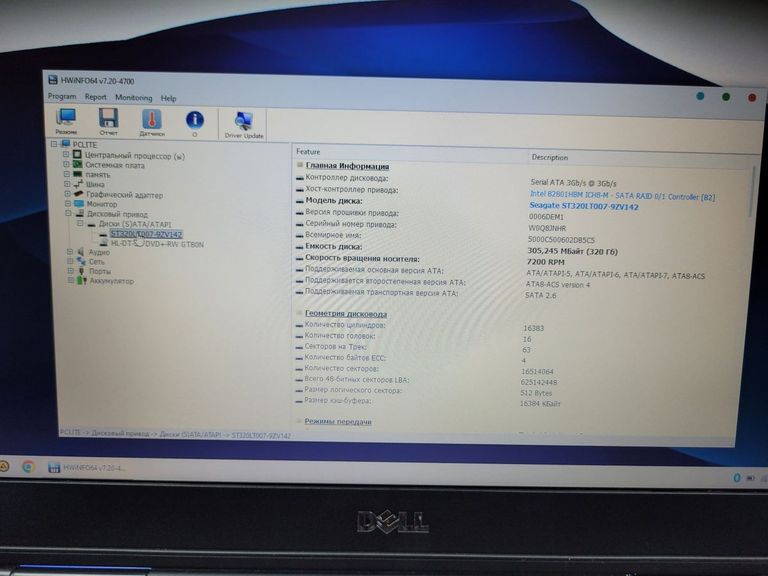Click the Главная Информация section heading

coord(347,166)
